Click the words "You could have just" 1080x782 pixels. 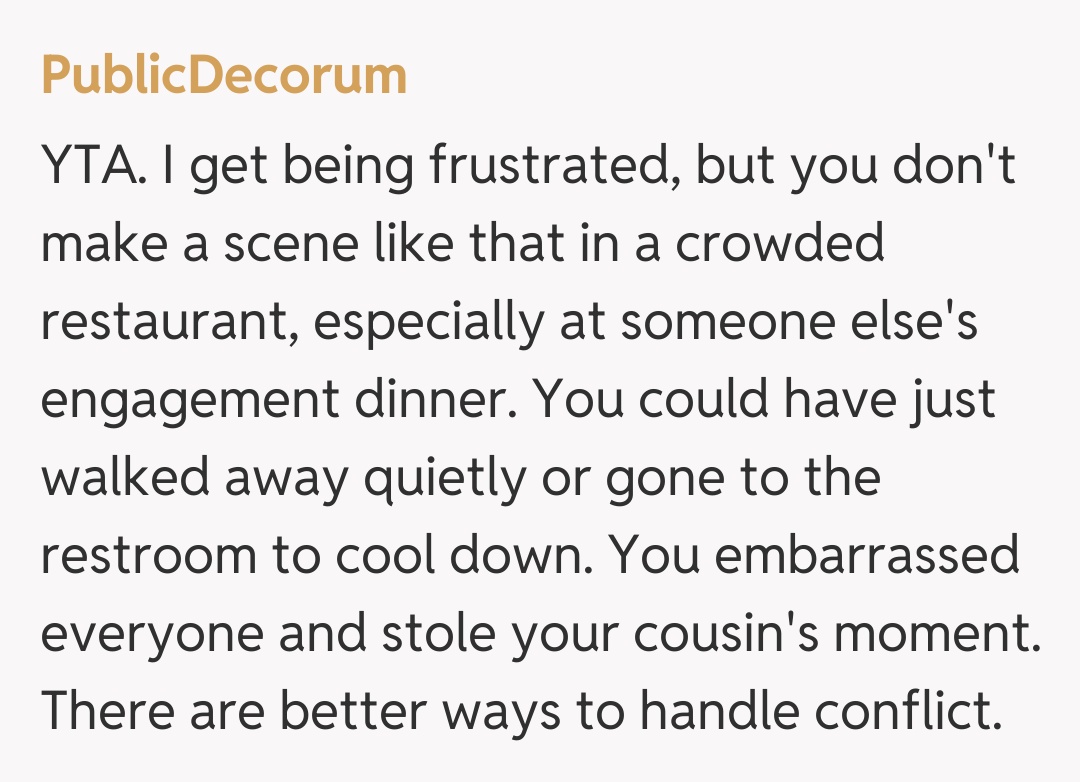click(763, 400)
